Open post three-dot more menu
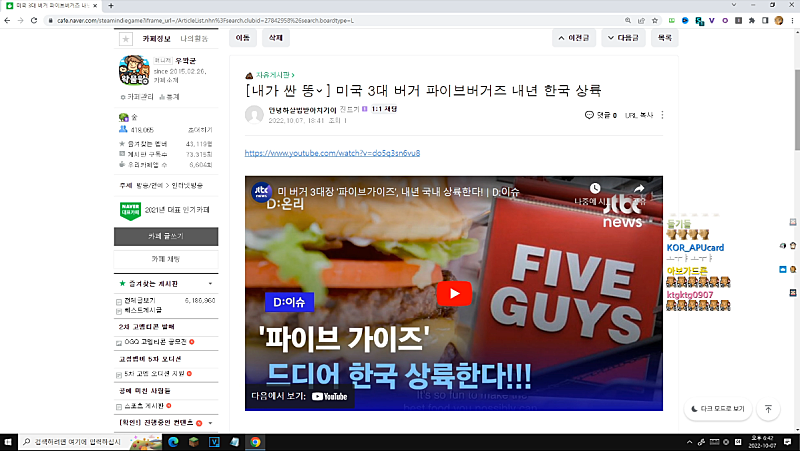The width and height of the screenshot is (800, 451). coord(662,115)
